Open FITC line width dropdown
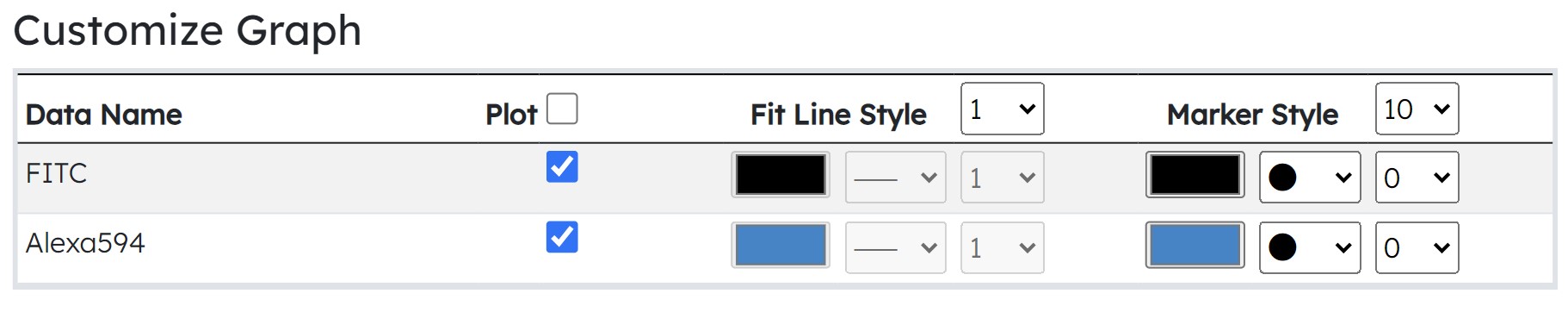This screenshot has height=312, width=1568. pyautogui.click(x=1003, y=178)
